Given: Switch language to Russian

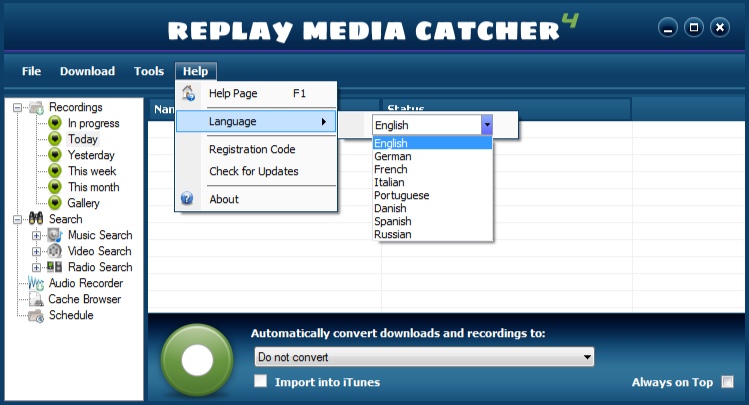Looking at the screenshot, I should [432, 234].
